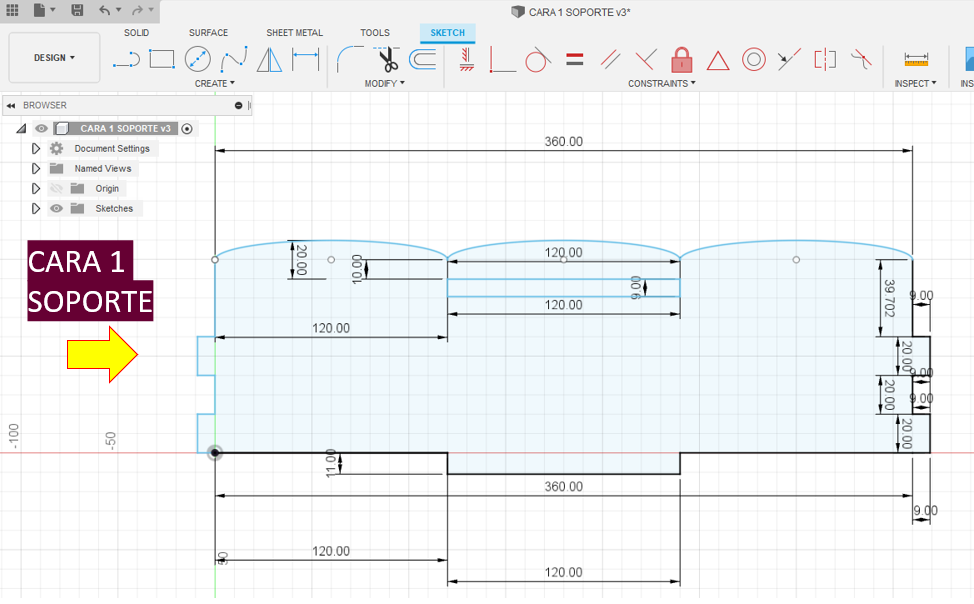Select the Measure tool
Screen dimensions: 974x604
tap(916, 60)
